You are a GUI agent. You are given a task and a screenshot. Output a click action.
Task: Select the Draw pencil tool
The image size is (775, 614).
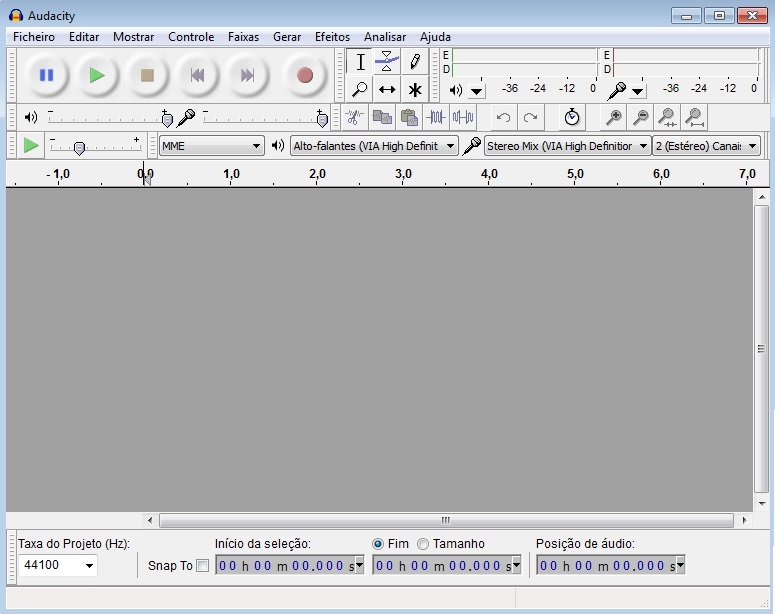[x=414, y=62]
